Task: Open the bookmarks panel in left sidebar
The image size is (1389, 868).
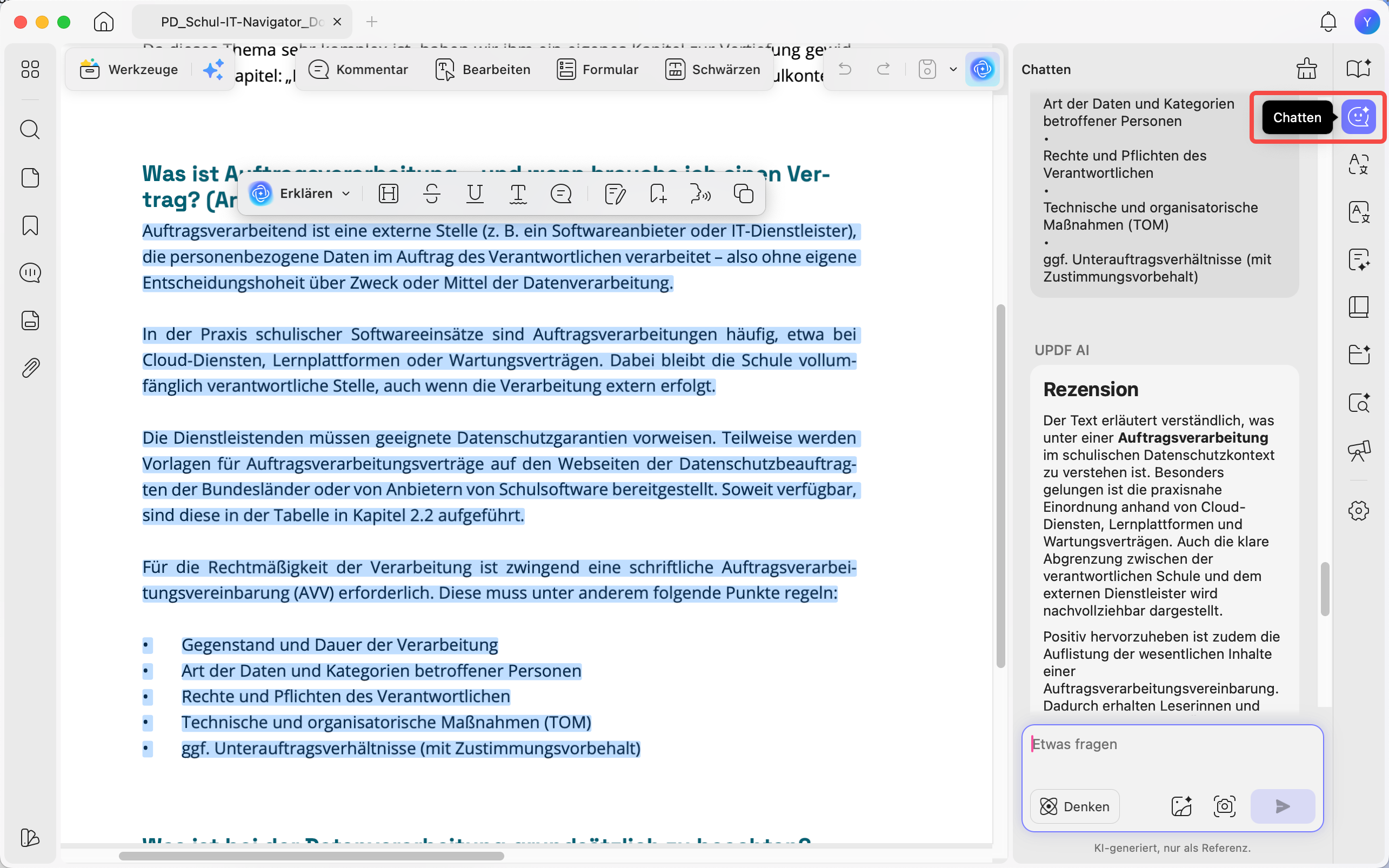Action: (30, 225)
